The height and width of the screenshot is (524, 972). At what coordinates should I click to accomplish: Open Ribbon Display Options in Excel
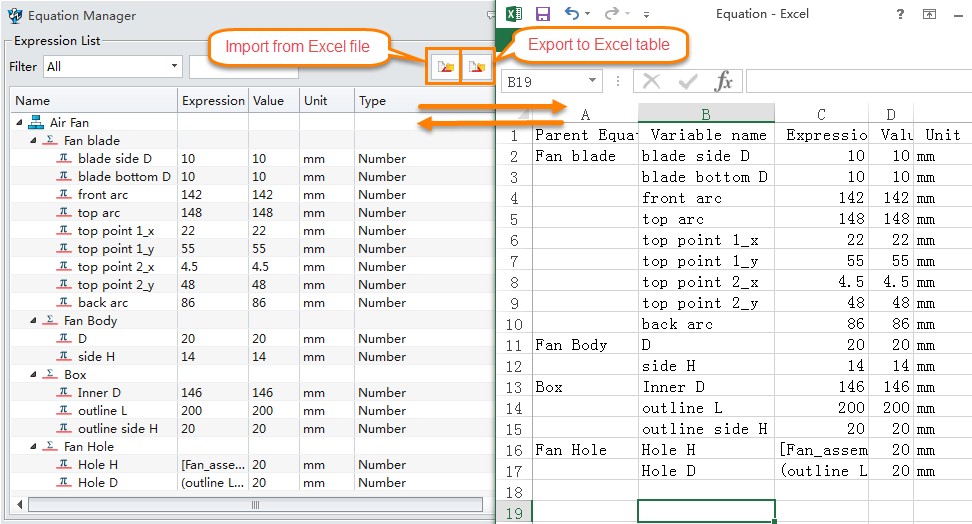(x=929, y=14)
